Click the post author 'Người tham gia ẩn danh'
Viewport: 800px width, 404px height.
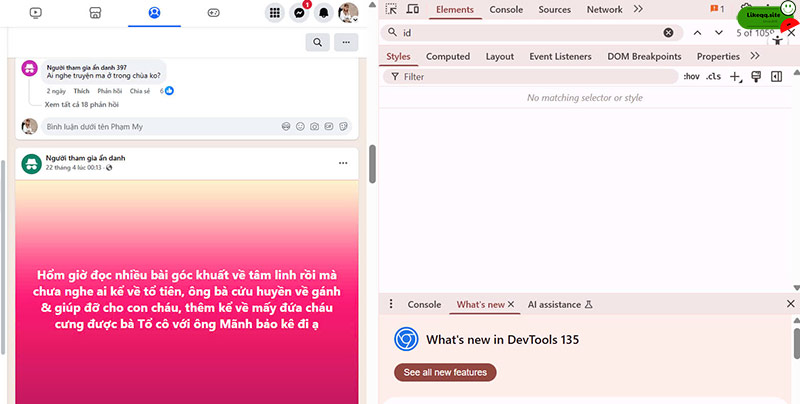[x=85, y=158]
